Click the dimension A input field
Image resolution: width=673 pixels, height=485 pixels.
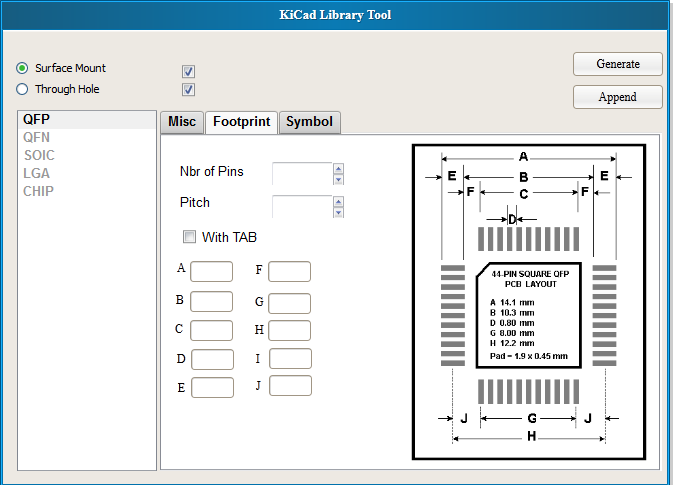(211, 271)
